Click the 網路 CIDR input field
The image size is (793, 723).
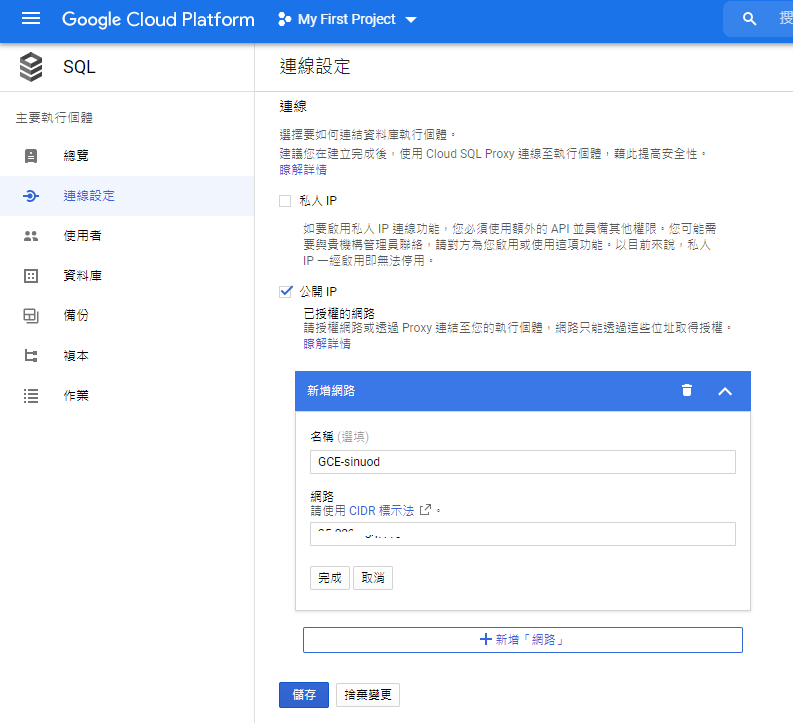pos(523,534)
